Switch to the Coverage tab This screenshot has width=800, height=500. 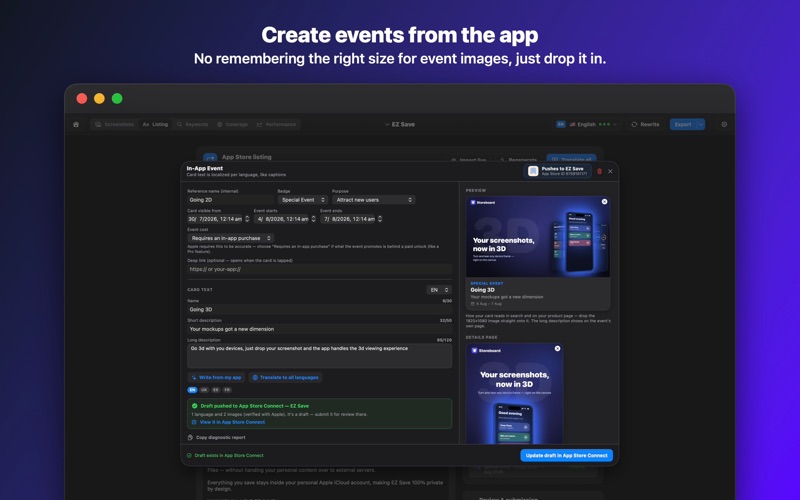233,124
